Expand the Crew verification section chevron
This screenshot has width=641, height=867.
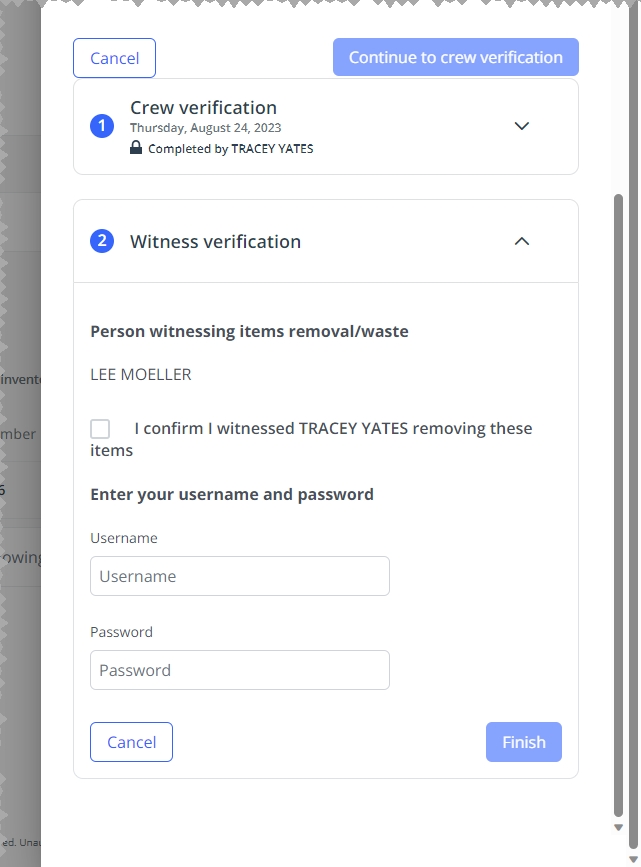(x=521, y=126)
